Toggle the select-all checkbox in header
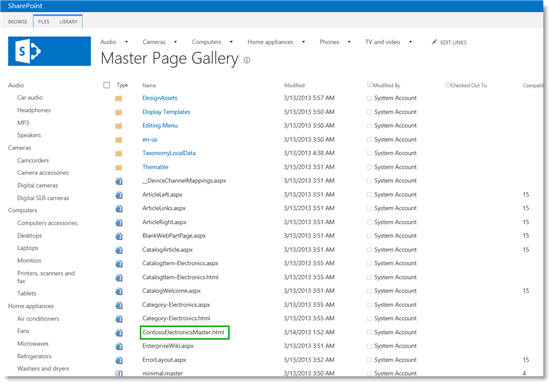The image size is (550, 383). [x=107, y=85]
